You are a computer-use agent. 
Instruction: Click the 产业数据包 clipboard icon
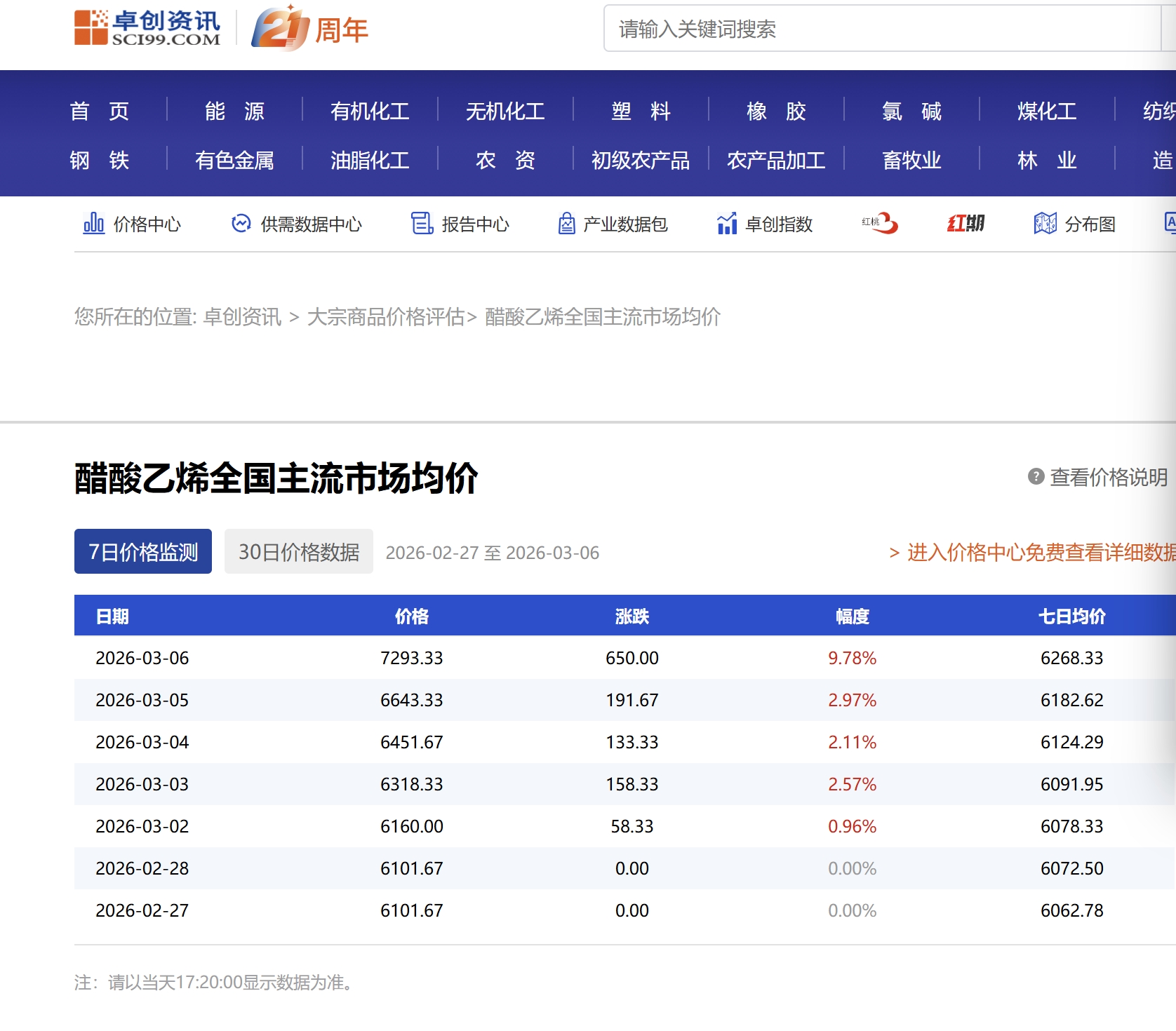[x=566, y=224]
